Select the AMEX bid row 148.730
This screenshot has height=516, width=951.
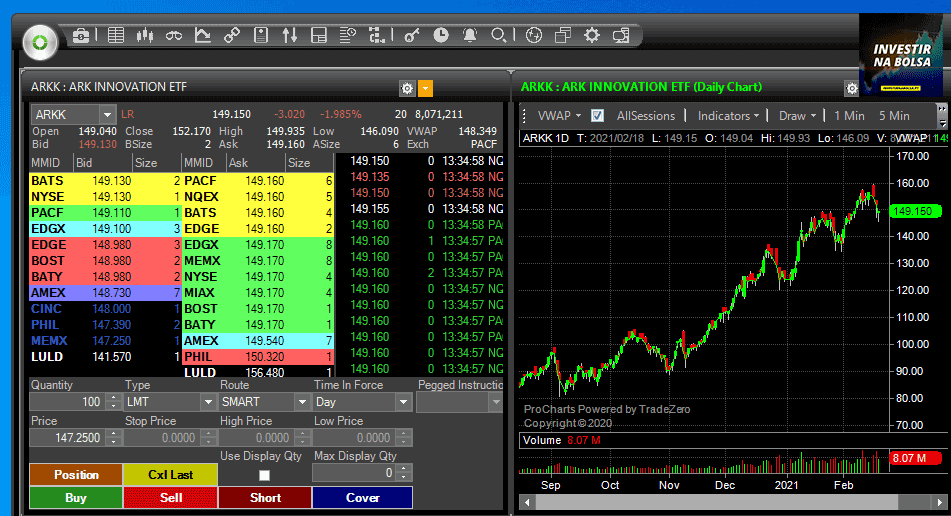106,292
